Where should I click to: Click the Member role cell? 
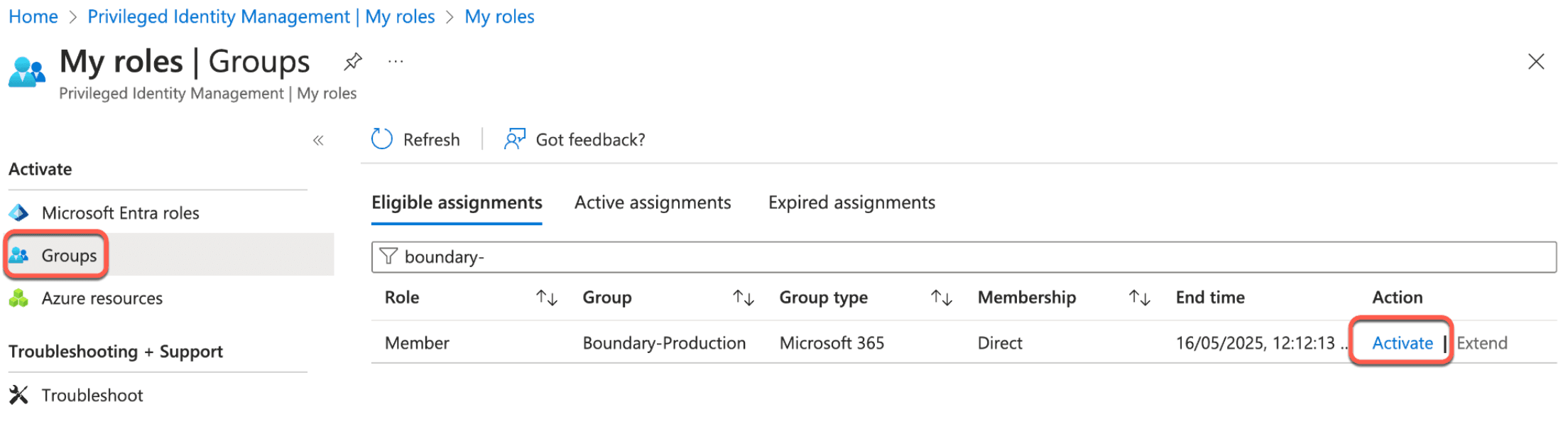point(417,343)
